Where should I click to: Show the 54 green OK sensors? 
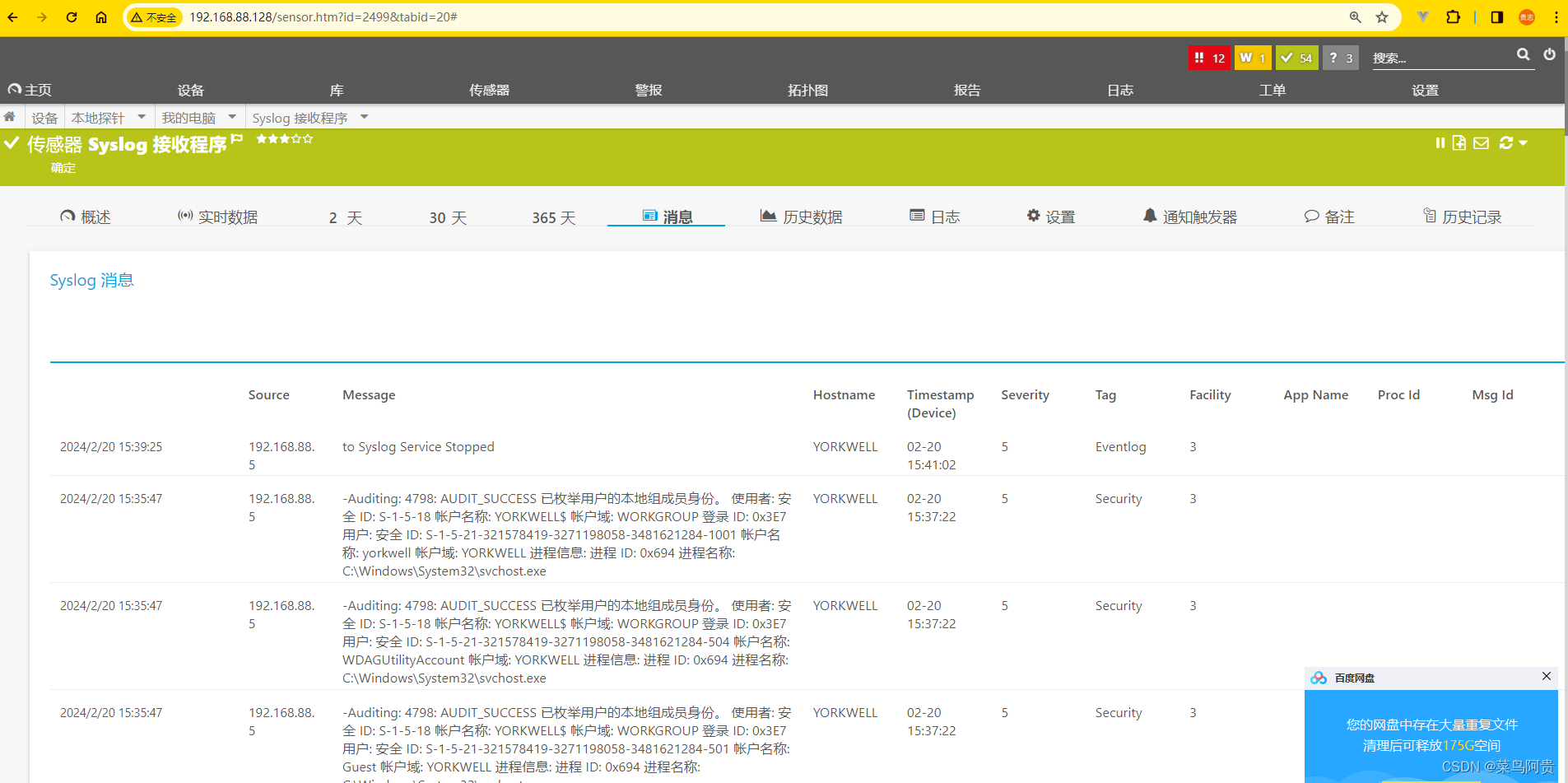pyautogui.click(x=1297, y=58)
